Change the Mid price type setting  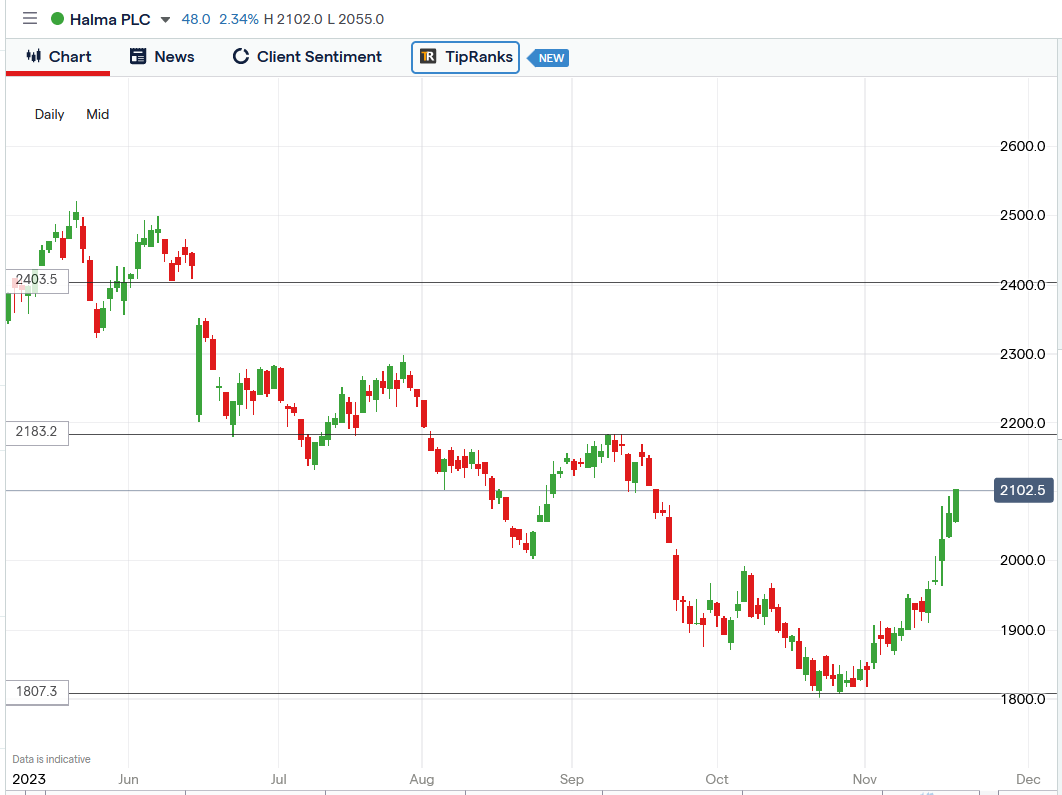coord(98,114)
